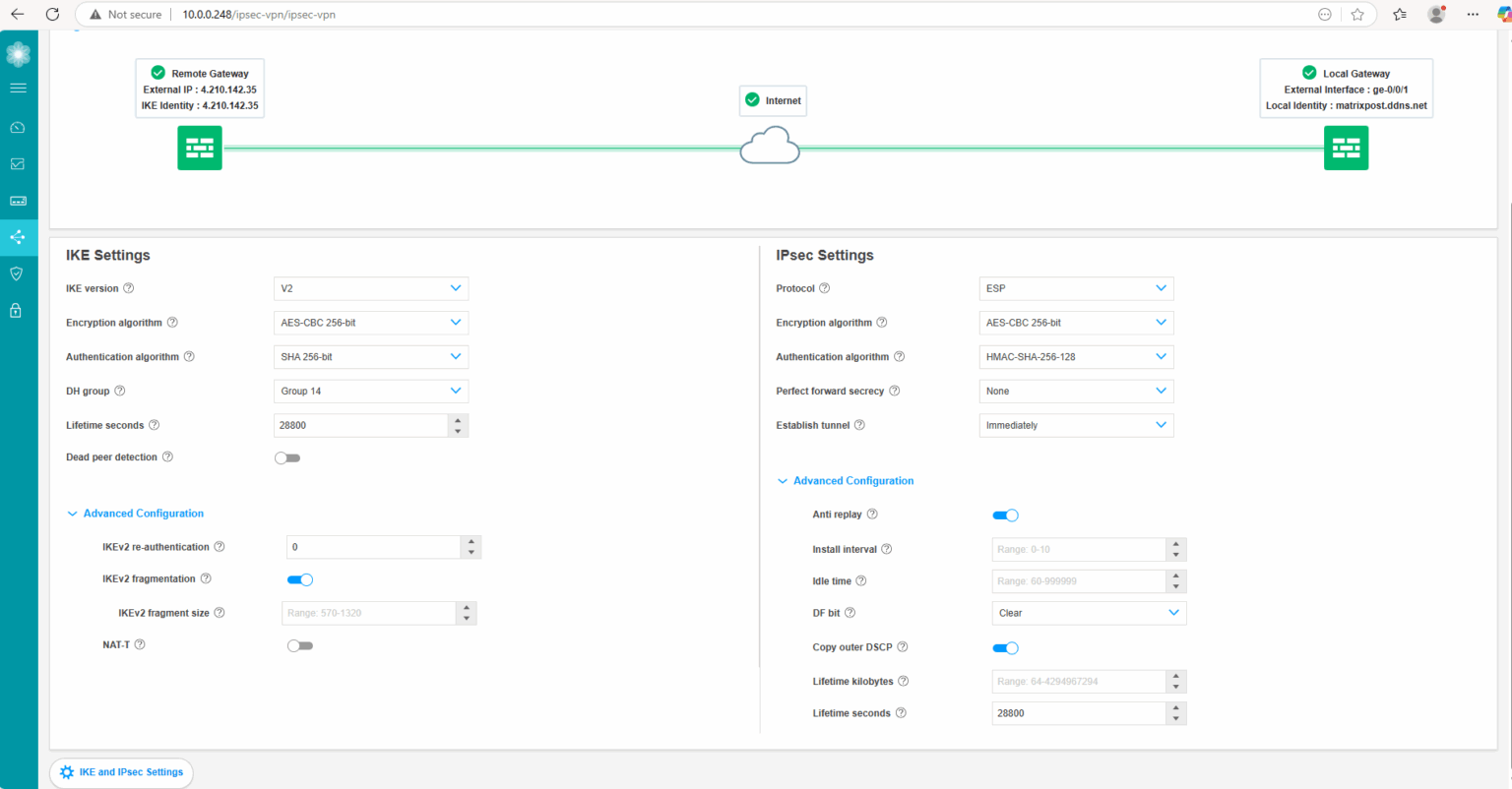
Task: Click the browser back arrow
Action: [18, 14]
